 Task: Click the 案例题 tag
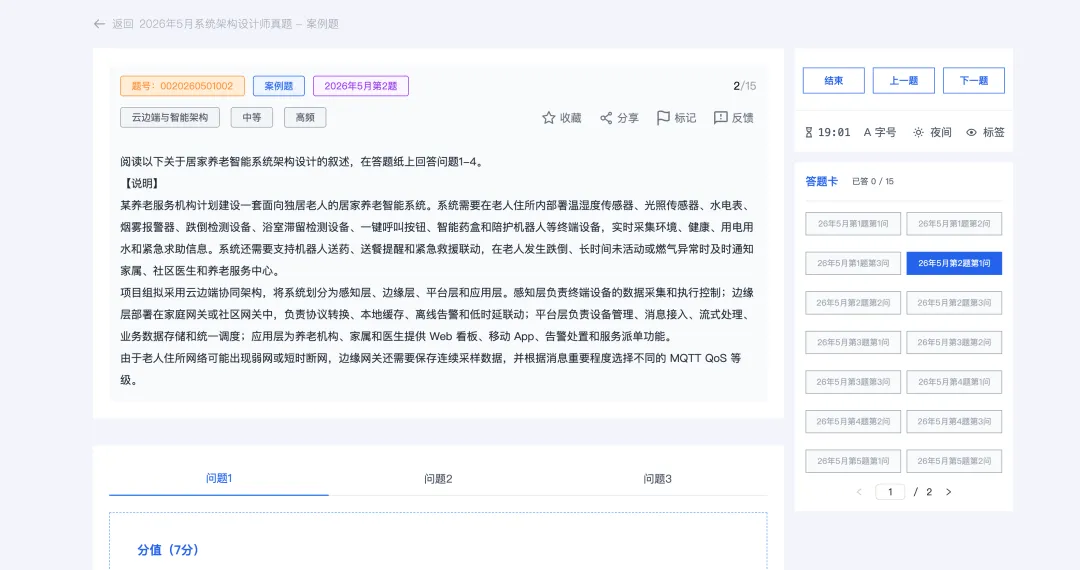279,86
